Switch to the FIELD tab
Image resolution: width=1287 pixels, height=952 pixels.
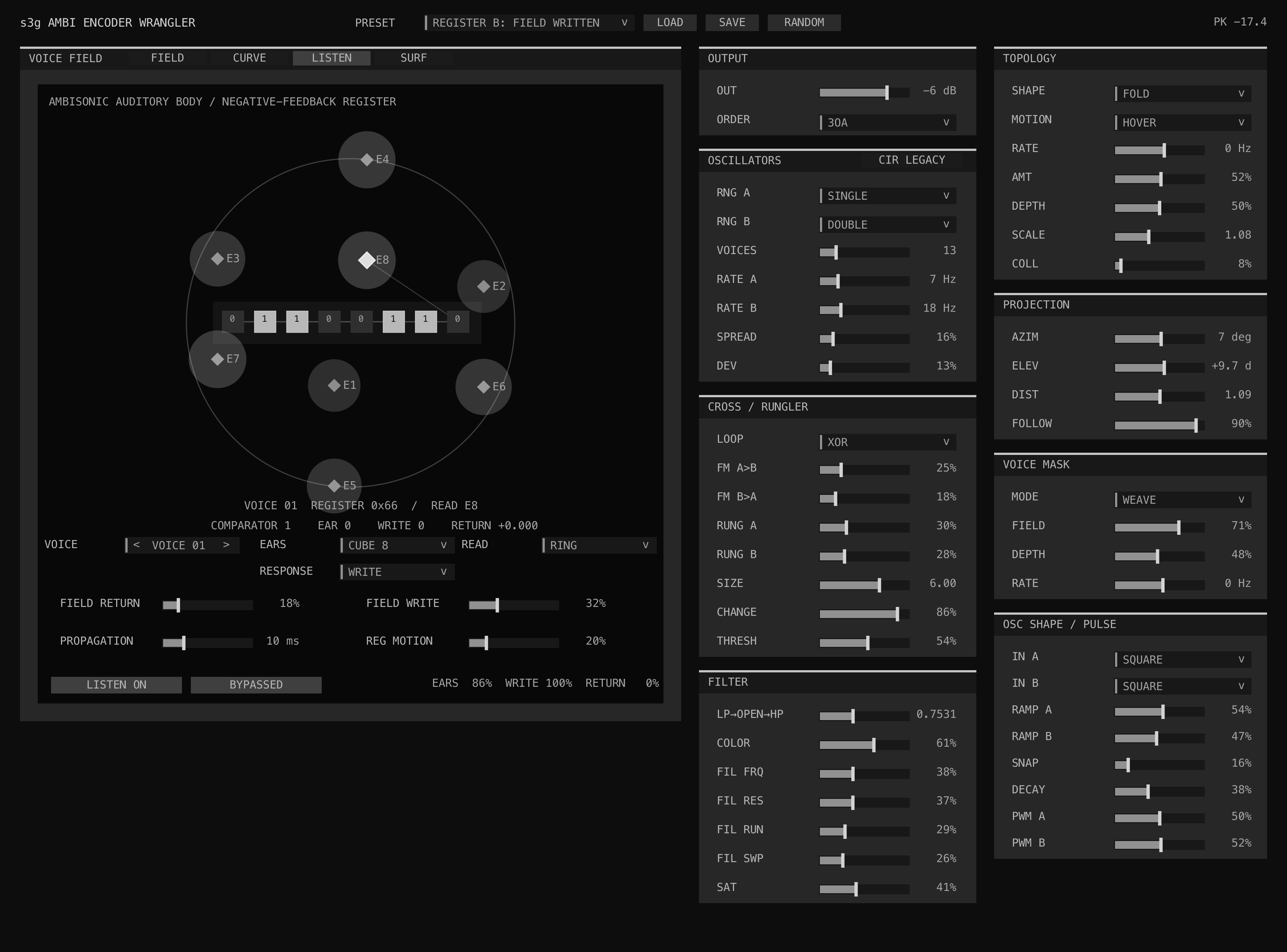[x=168, y=58]
